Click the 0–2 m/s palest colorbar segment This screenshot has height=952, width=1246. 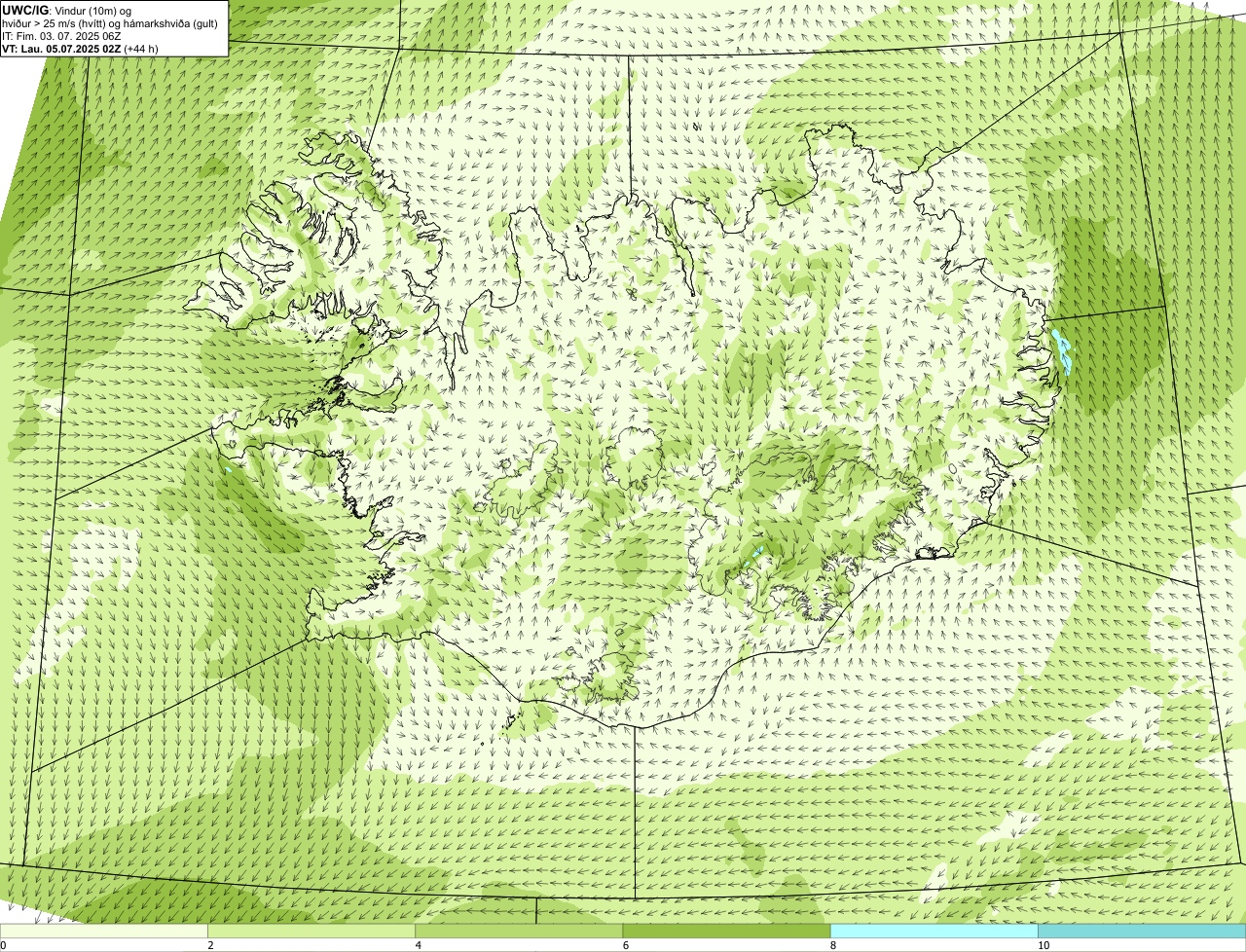(x=104, y=932)
